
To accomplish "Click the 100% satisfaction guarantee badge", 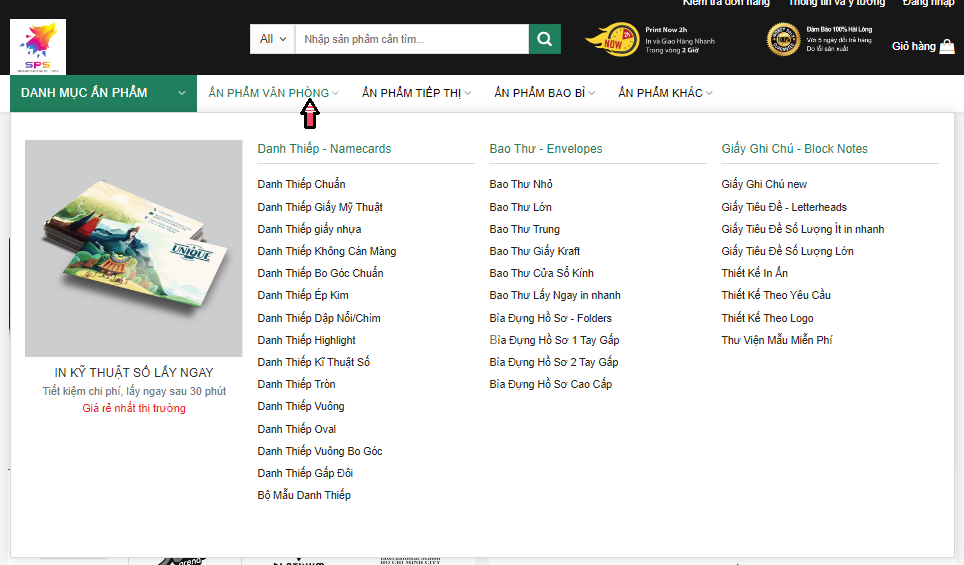I will point(783,40).
